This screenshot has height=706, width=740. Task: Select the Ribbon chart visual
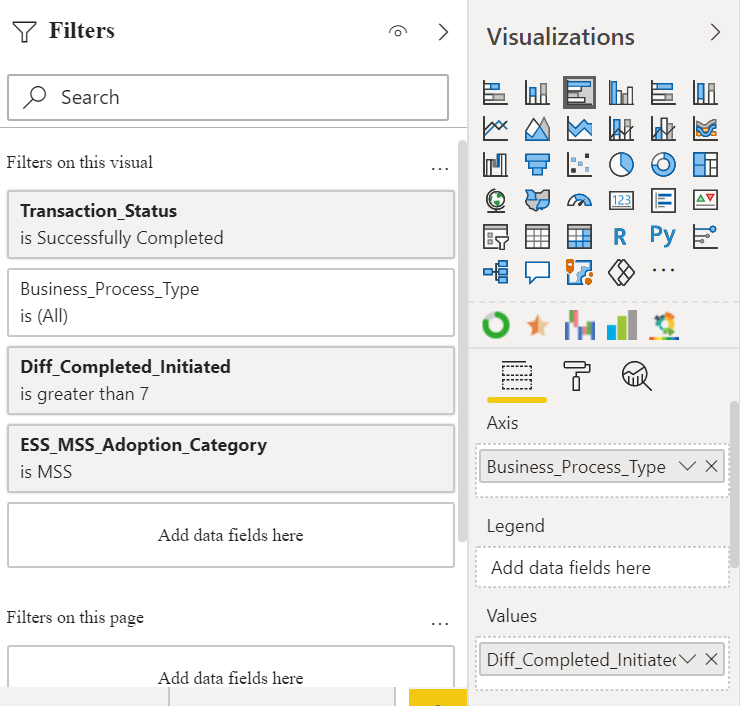click(705, 128)
